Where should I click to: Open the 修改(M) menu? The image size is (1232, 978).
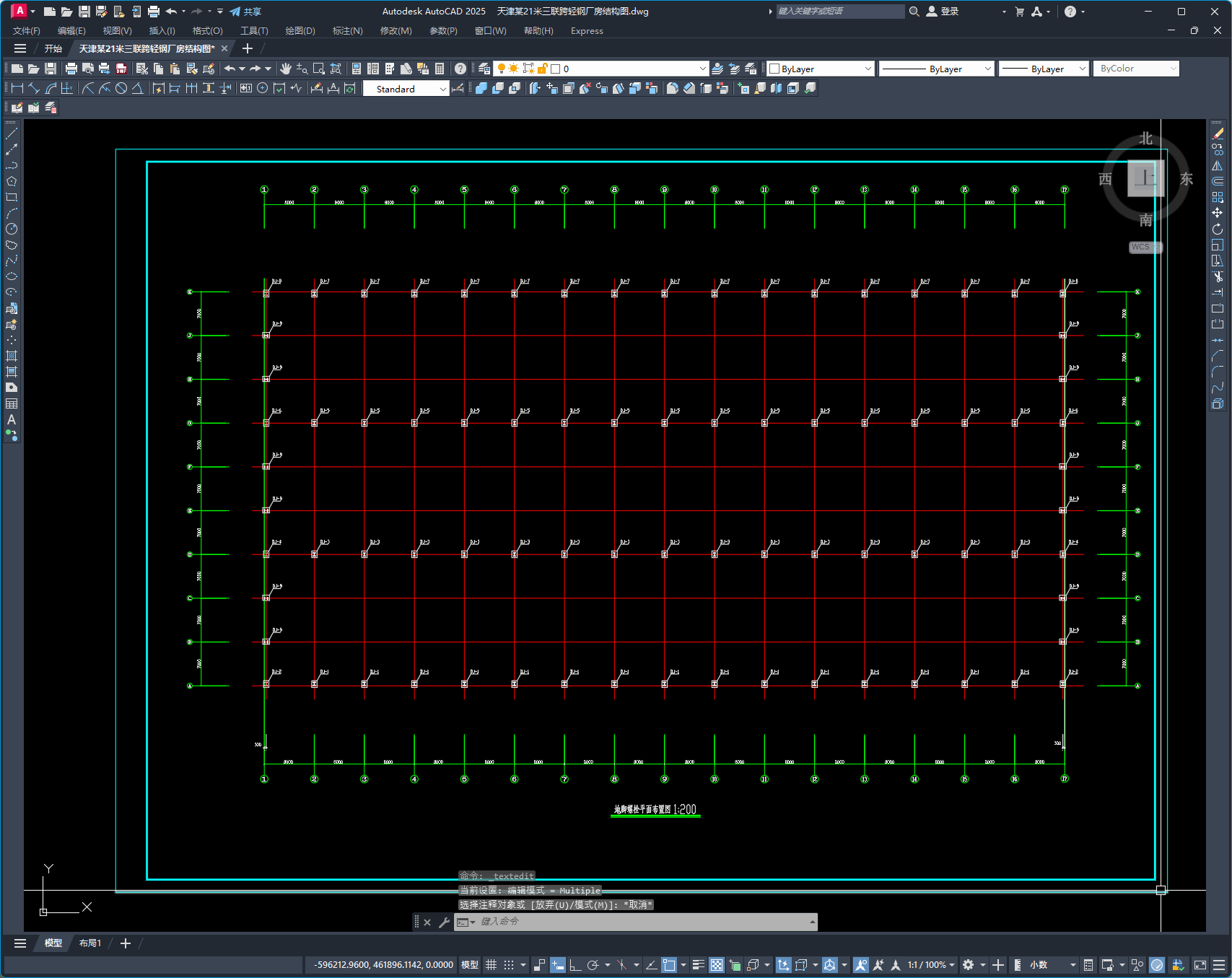[x=396, y=31]
